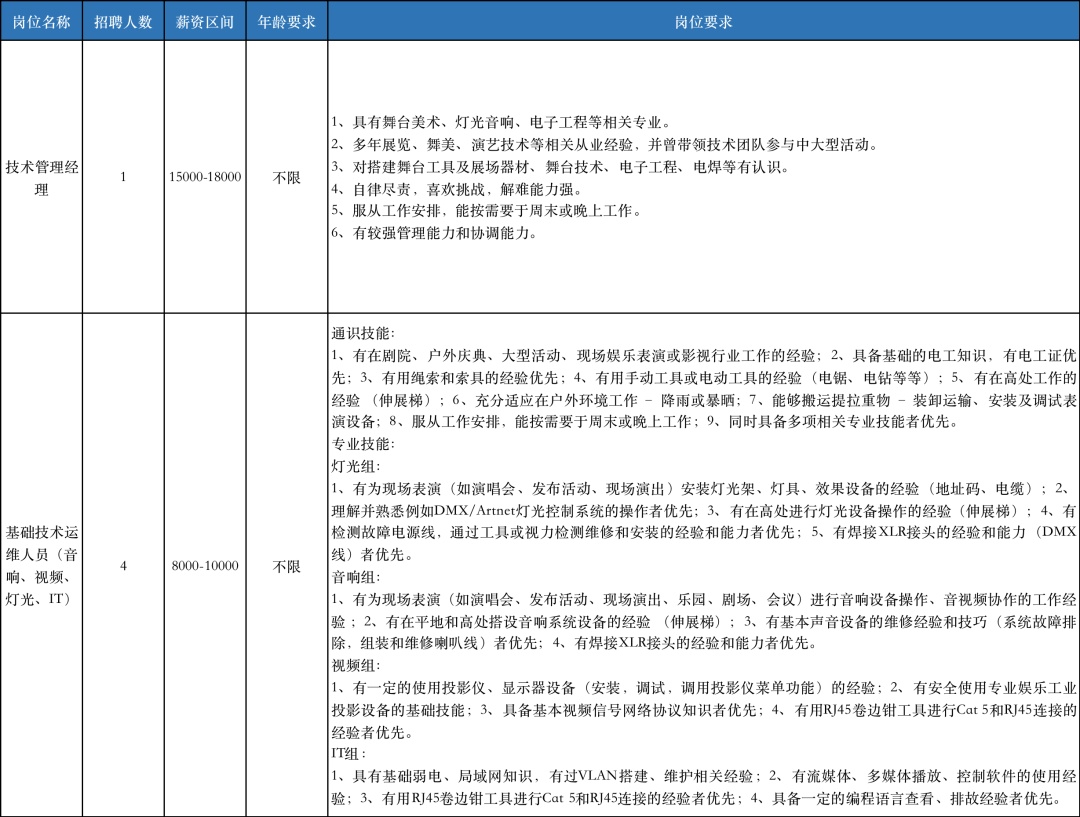Select the 年龄要求 header cell

click(287, 22)
